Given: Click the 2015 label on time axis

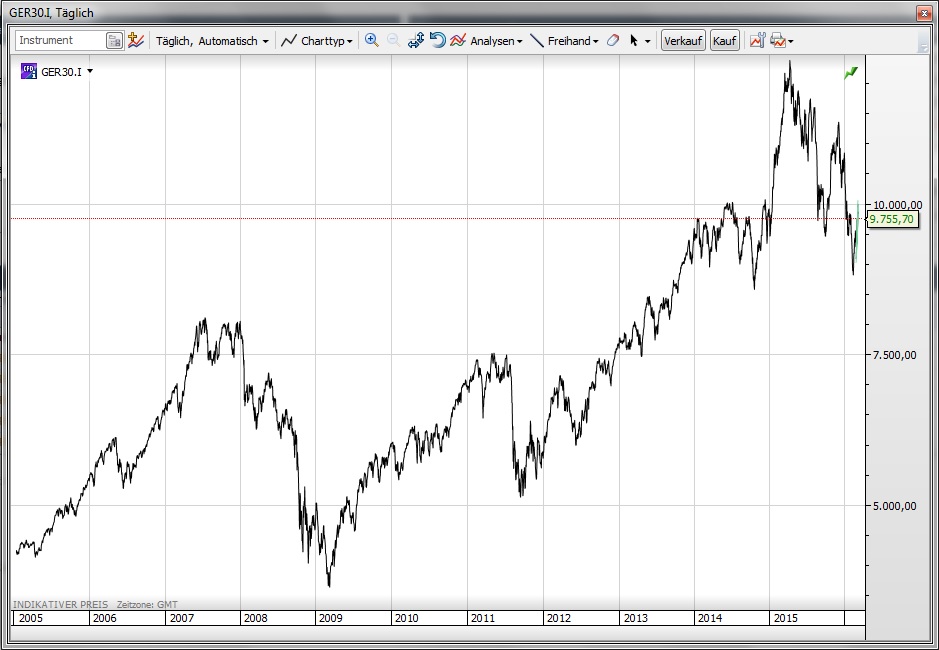Looking at the screenshot, I should [x=785, y=618].
